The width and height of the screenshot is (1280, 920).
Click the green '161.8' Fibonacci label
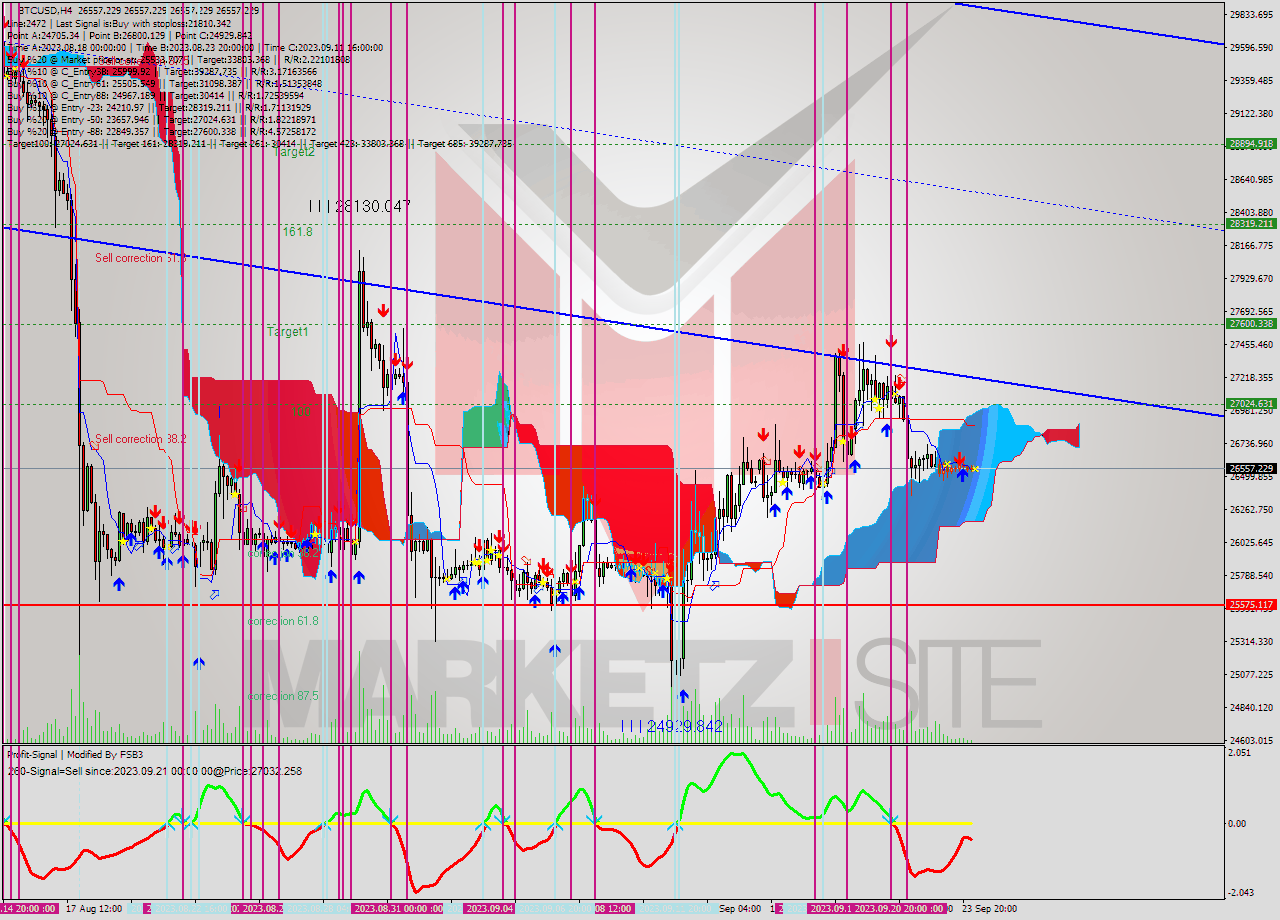click(x=298, y=231)
